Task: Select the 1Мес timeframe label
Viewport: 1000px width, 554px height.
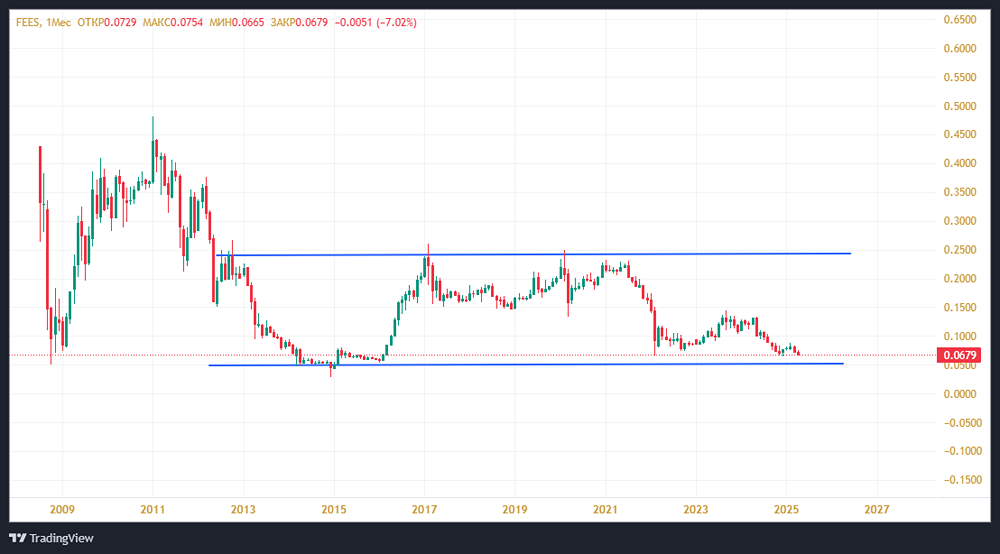Action: point(58,22)
